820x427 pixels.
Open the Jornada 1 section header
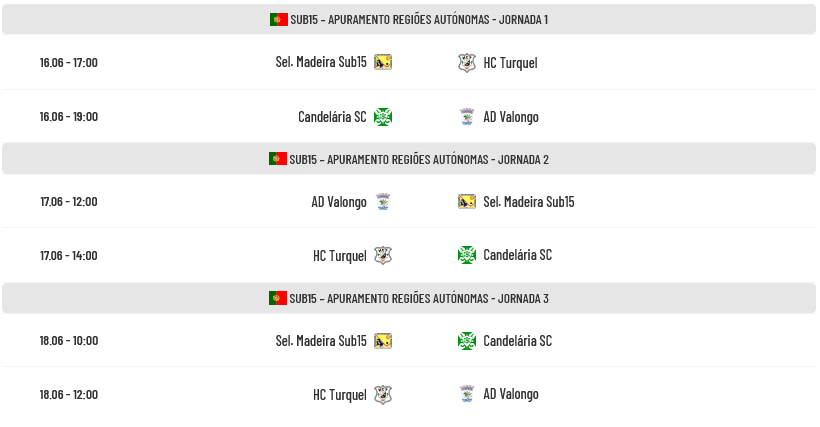[x=409, y=19]
